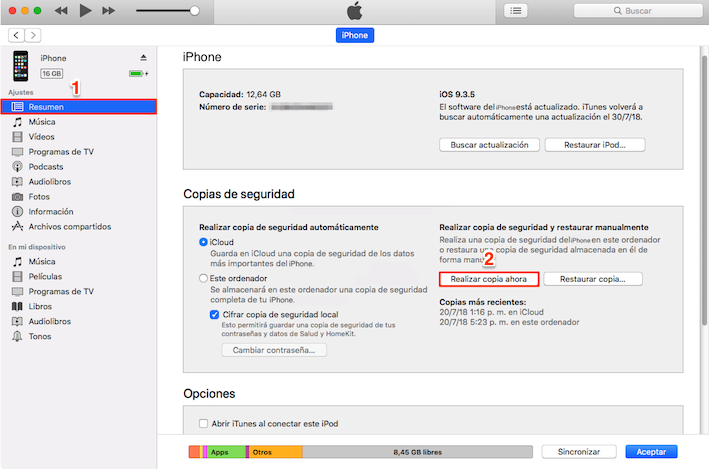709x469 pixels.
Task: Click the Apps storage bar segment
Action: (226, 452)
